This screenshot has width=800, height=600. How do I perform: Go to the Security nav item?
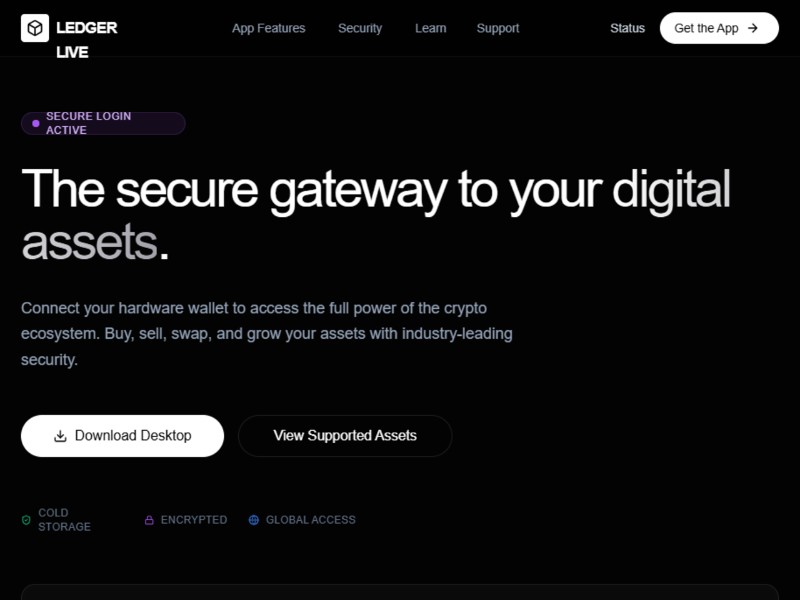[360, 28]
